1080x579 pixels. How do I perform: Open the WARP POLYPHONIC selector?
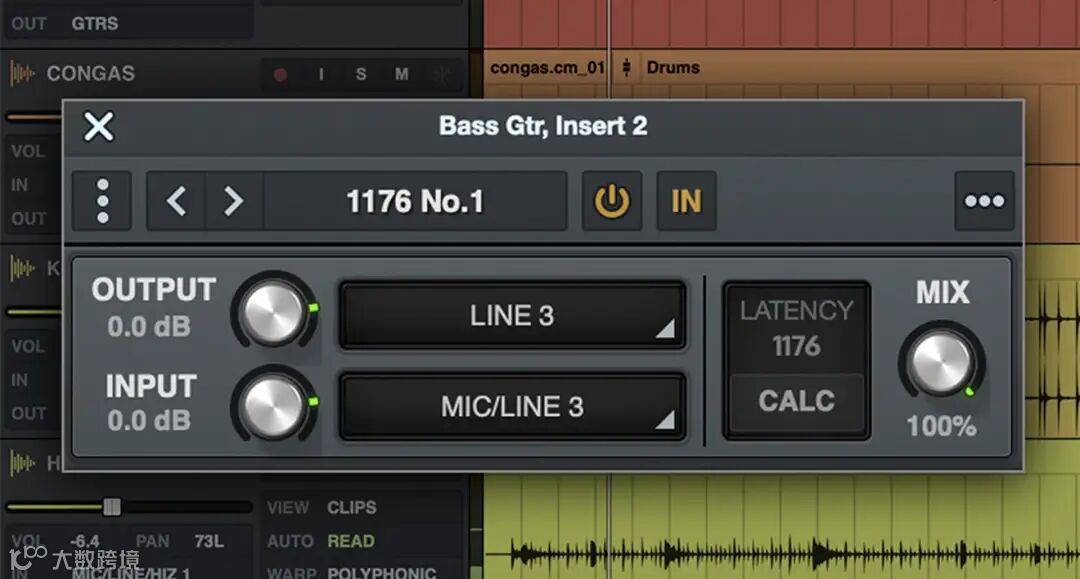(x=382, y=573)
